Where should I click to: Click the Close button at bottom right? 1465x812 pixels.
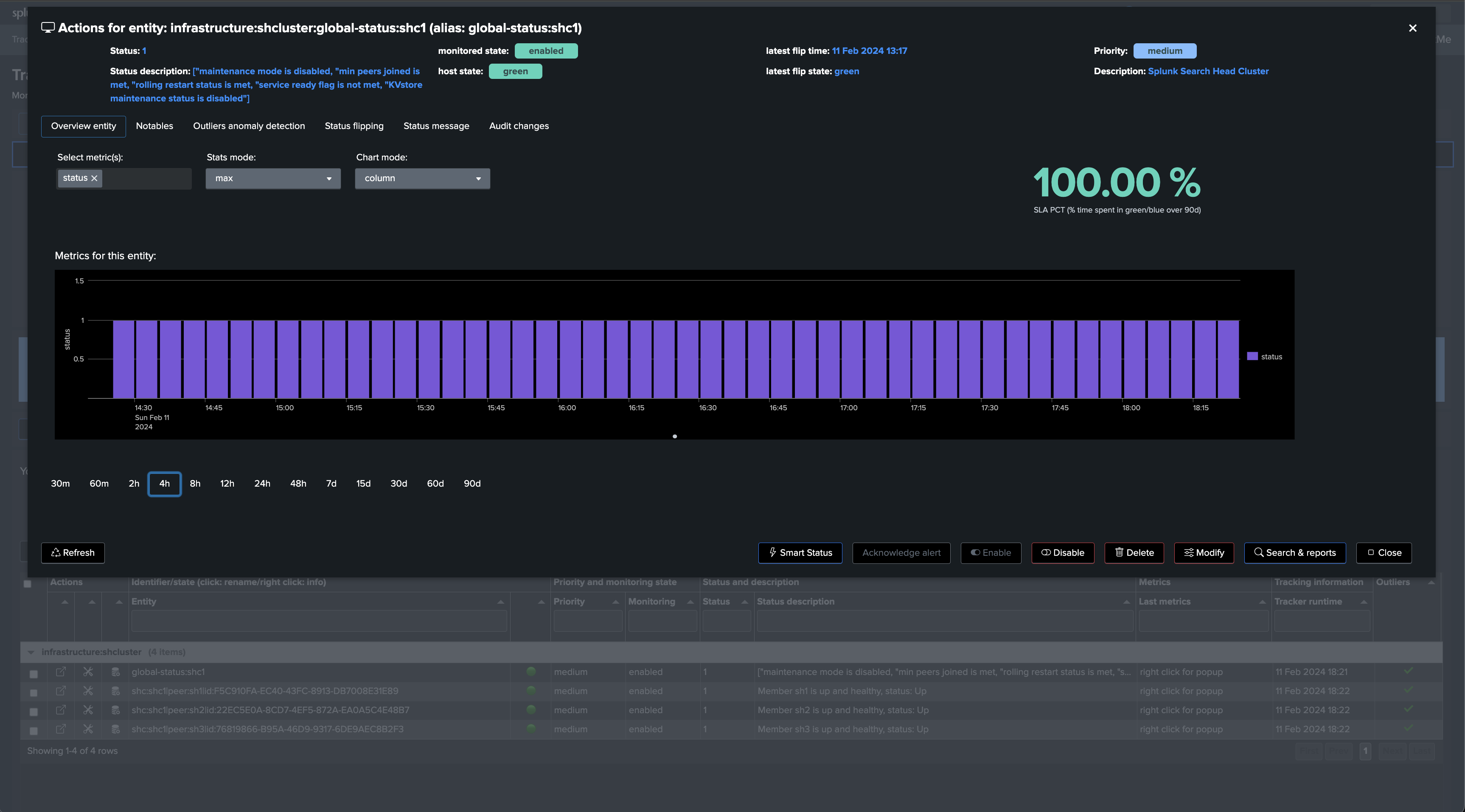pos(1383,553)
